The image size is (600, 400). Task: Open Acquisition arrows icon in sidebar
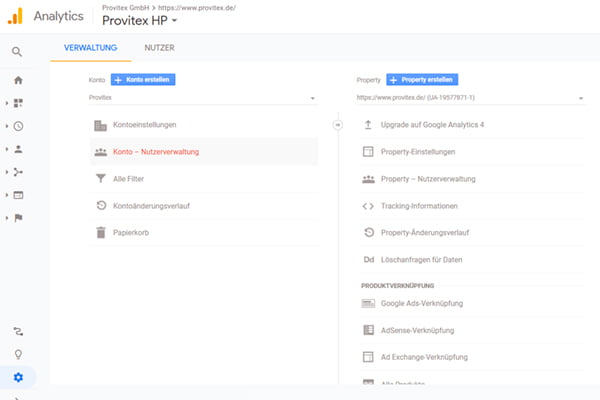[x=18, y=172]
